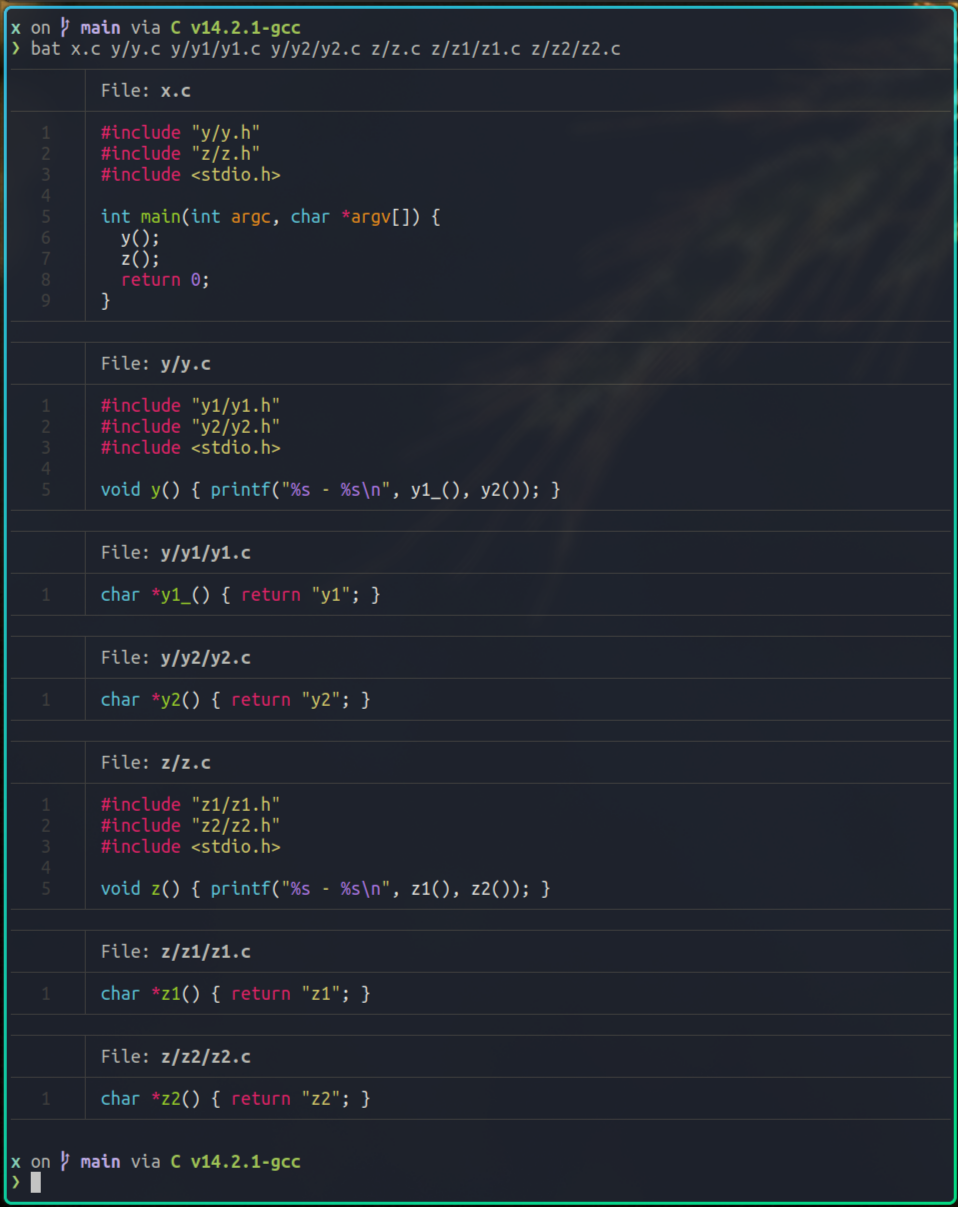This screenshot has height=1207, width=958.
Task: Select the "File: x.c" header
Action: click(x=146, y=90)
